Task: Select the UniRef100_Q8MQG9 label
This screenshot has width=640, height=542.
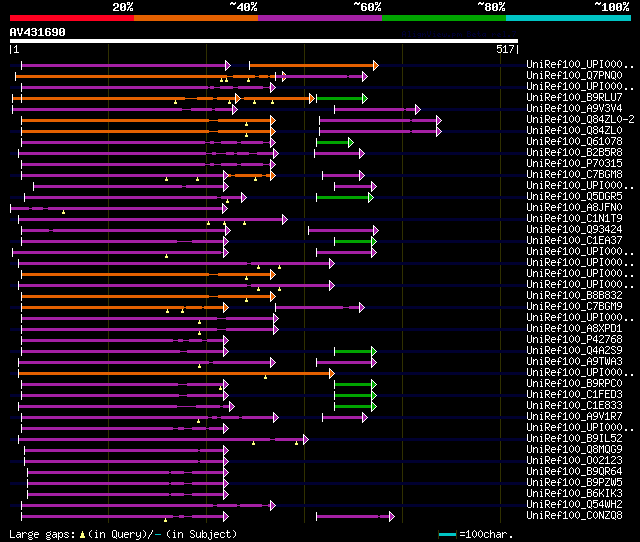Action: click(574, 450)
